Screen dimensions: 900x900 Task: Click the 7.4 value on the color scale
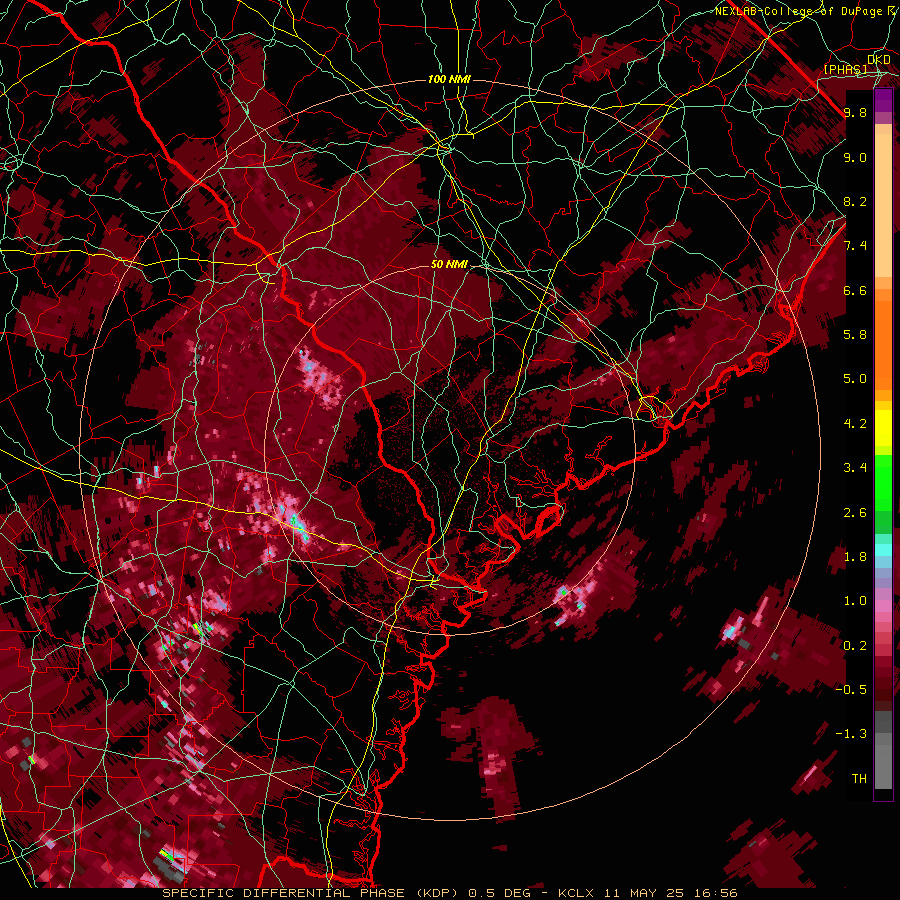click(855, 246)
